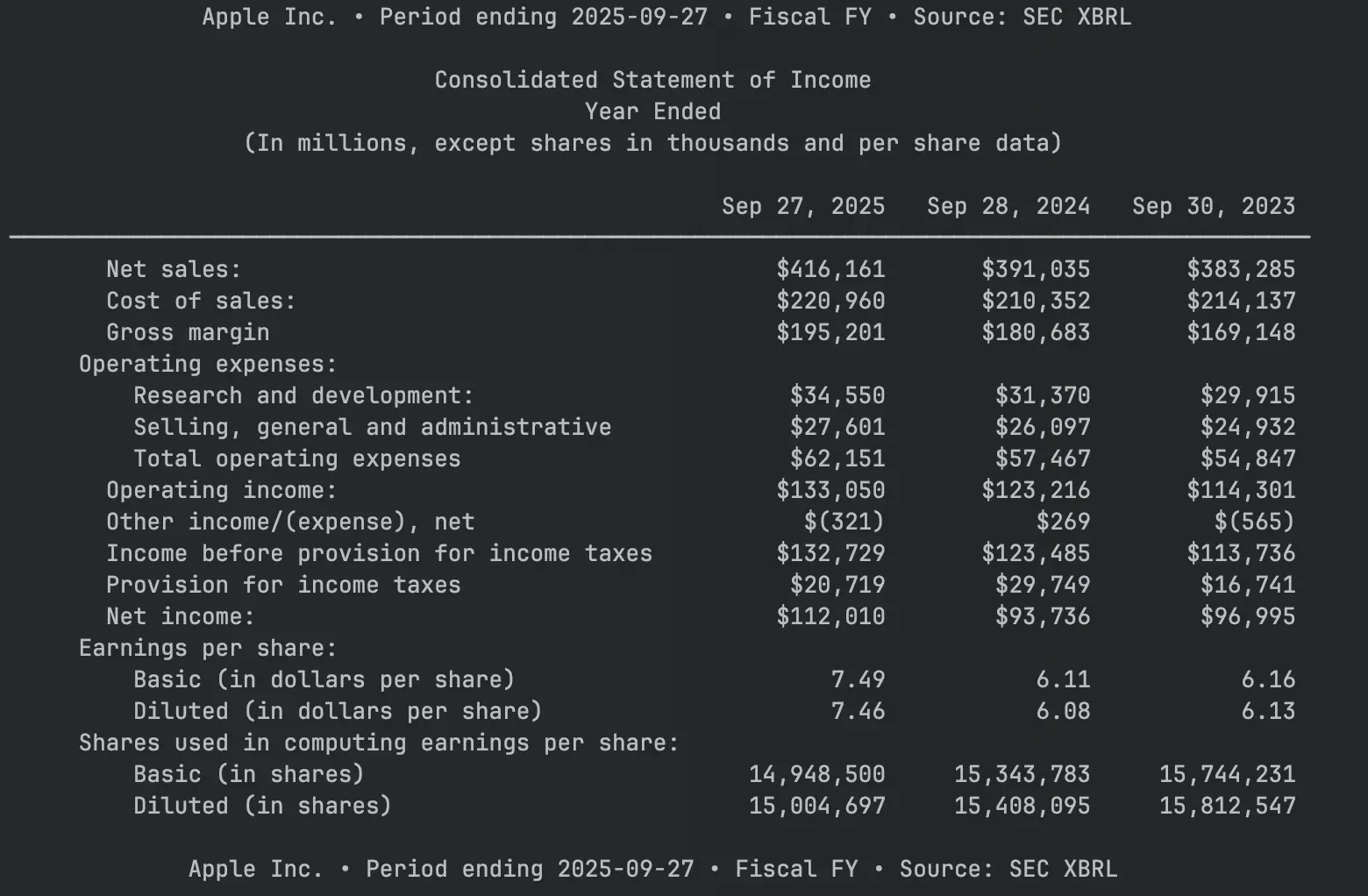Click the "Year Ended" subtitle text
Image resolution: width=1368 pixels, height=896 pixels.
652,111
